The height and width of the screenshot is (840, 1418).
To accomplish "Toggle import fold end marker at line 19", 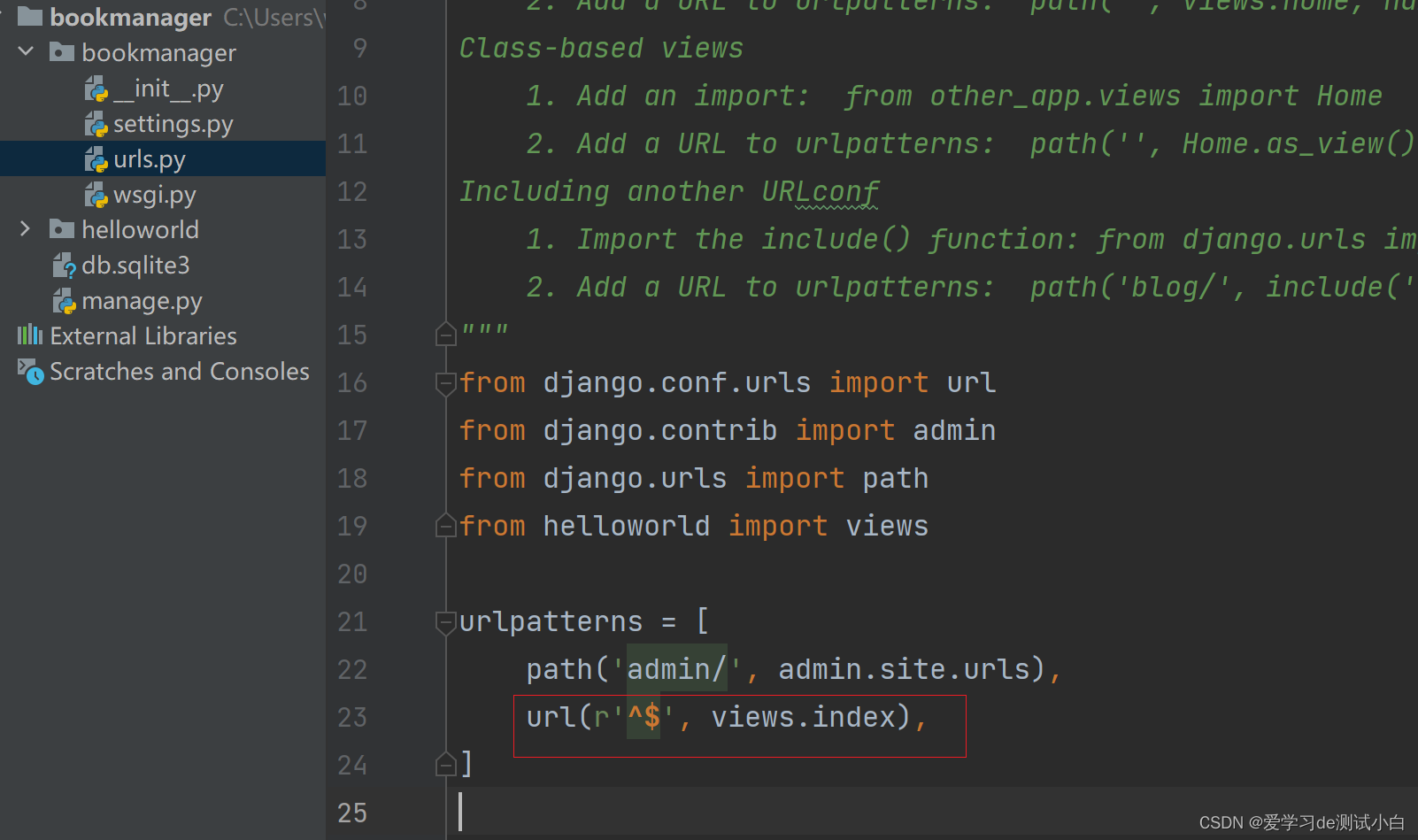I will tap(446, 525).
